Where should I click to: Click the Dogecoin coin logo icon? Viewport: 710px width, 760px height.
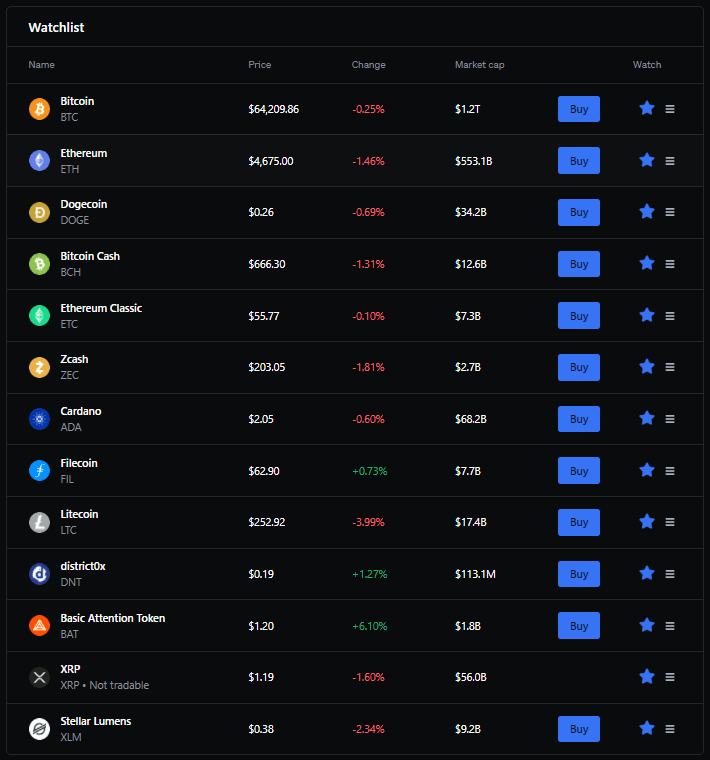[x=39, y=212]
